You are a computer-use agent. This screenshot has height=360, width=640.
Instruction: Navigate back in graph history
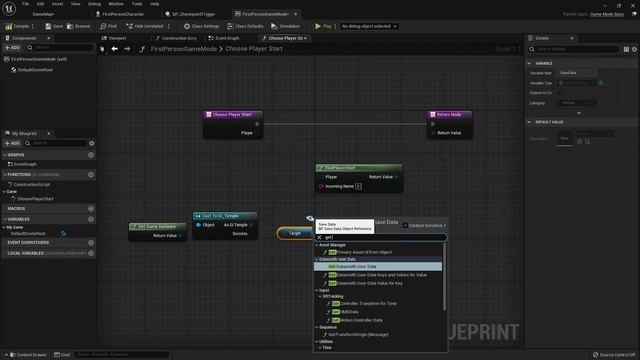pyautogui.click(x=115, y=49)
